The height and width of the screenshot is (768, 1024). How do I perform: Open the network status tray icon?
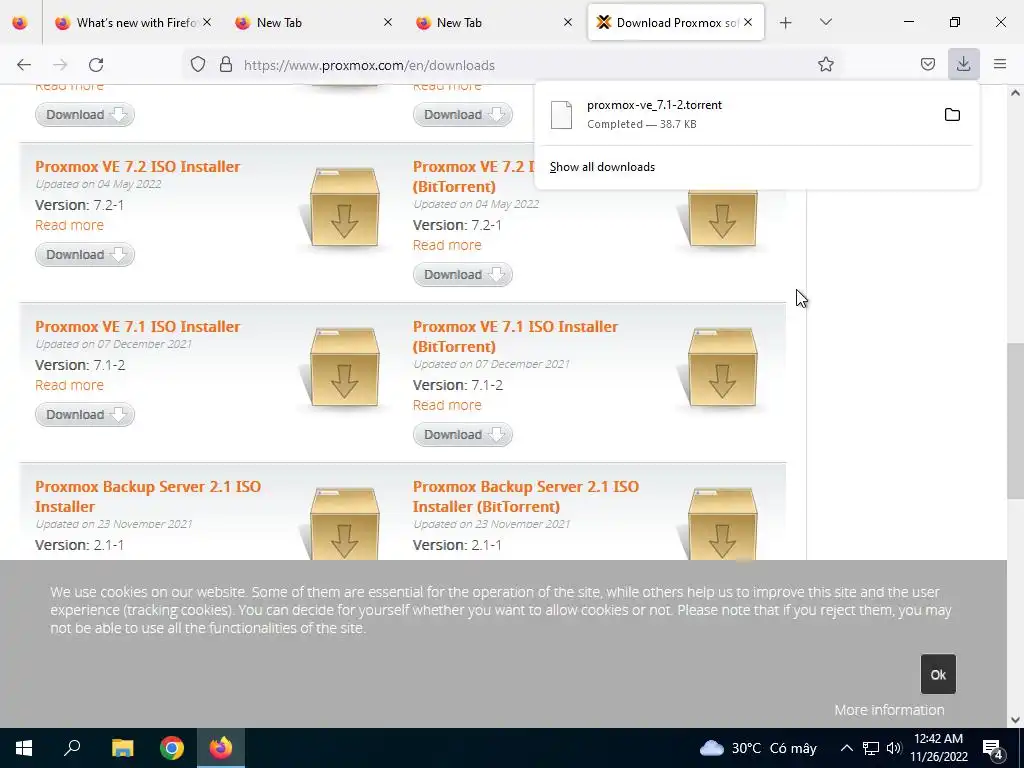point(871,748)
